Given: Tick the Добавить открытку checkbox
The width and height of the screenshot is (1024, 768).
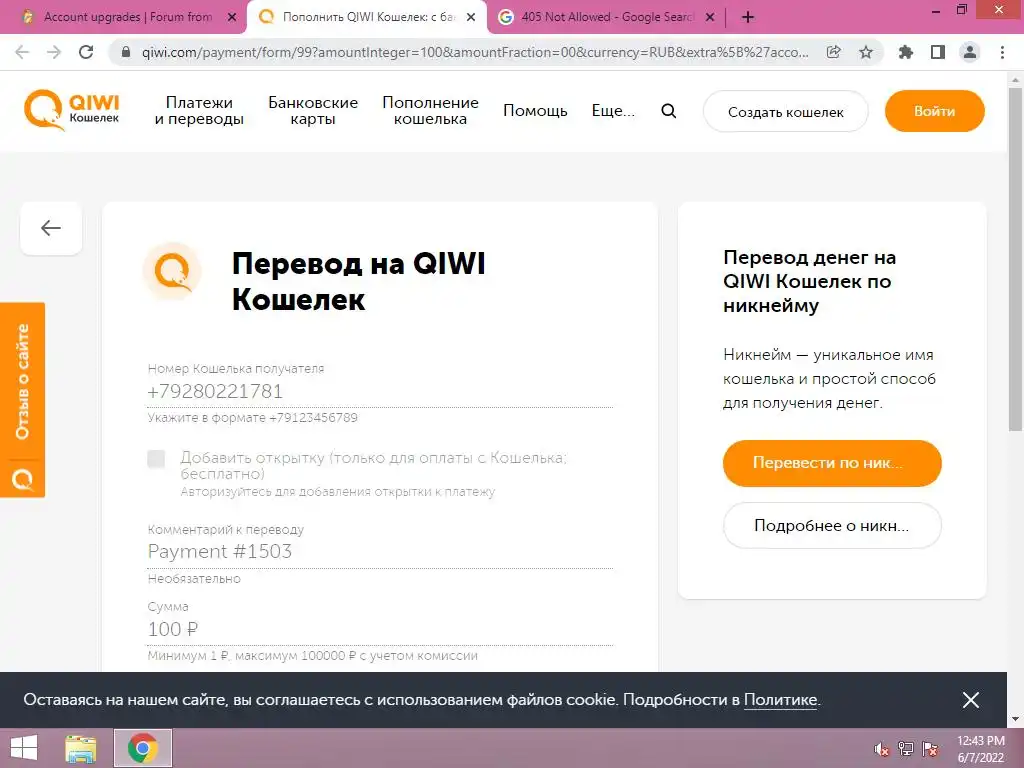Looking at the screenshot, I should coord(156,459).
